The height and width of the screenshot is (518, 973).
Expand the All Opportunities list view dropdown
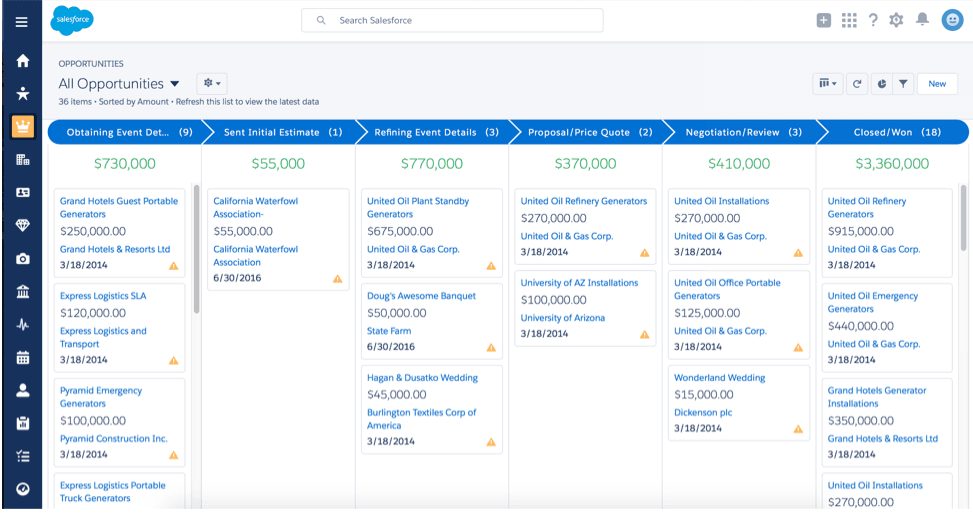pyautogui.click(x=175, y=84)
